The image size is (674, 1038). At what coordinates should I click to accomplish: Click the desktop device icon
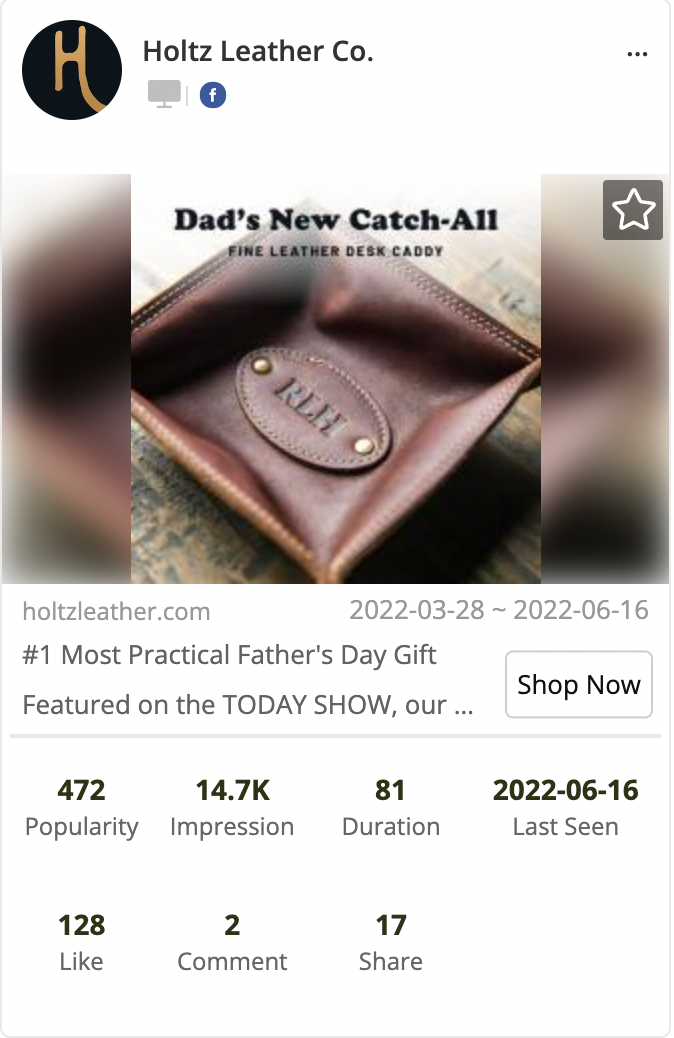(164, 94)
